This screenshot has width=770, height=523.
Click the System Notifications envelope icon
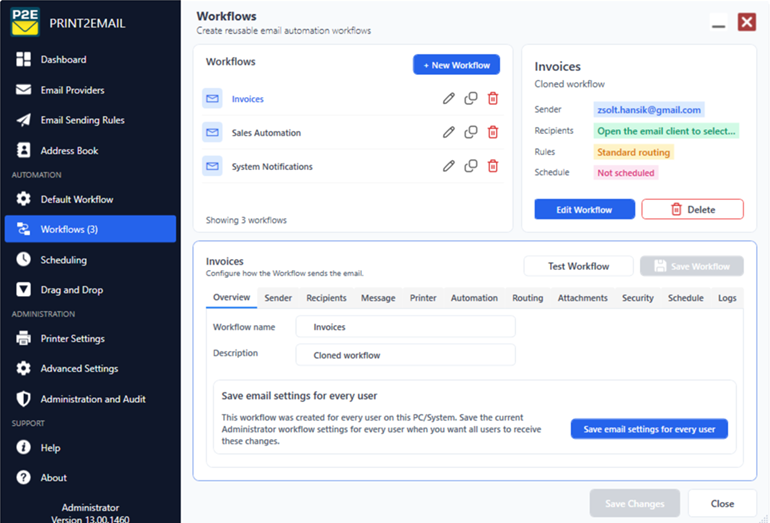click(x=212, y=166)
